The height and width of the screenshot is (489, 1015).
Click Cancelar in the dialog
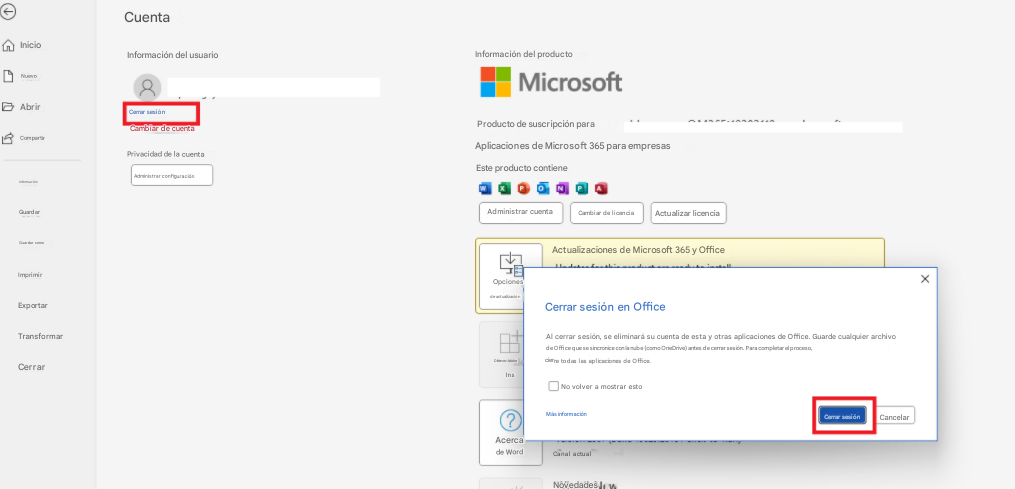click(x=895, y=417)
